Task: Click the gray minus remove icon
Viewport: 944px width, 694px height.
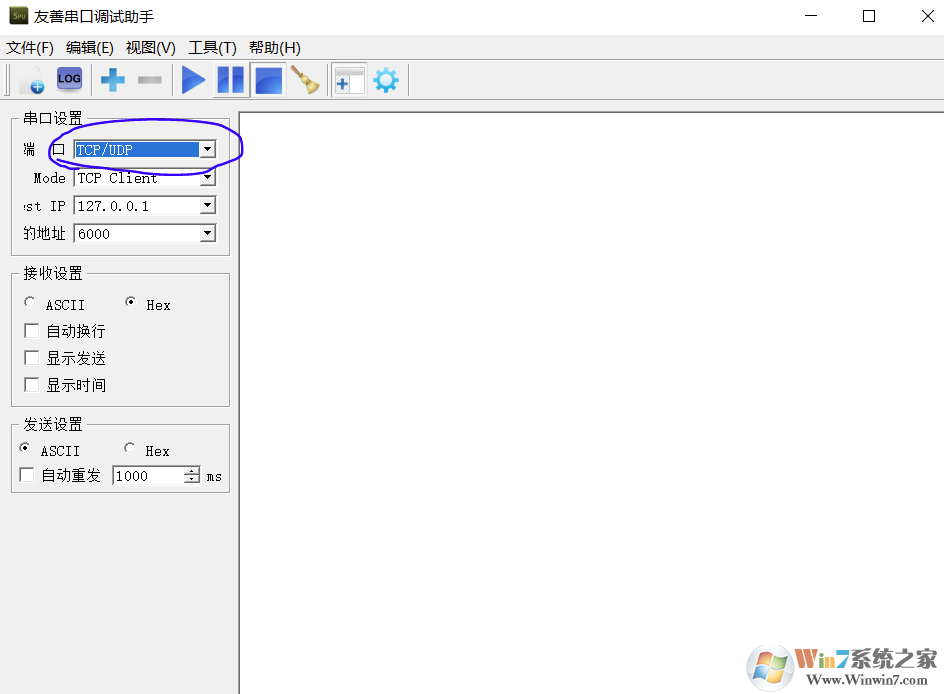Action: click(x=149, y=80)
